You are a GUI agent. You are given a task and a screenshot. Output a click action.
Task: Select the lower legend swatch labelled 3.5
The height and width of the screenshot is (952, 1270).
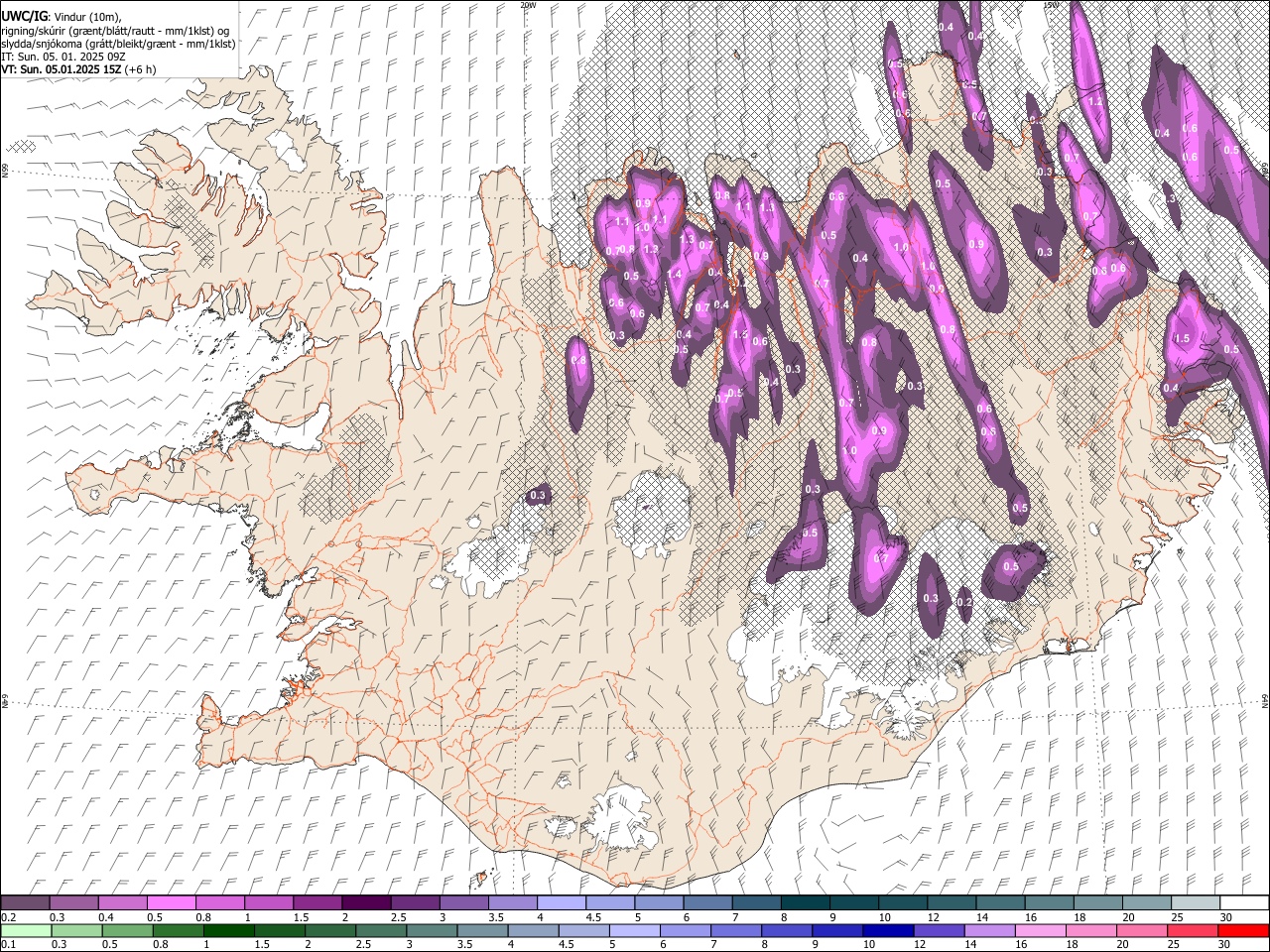482,930
